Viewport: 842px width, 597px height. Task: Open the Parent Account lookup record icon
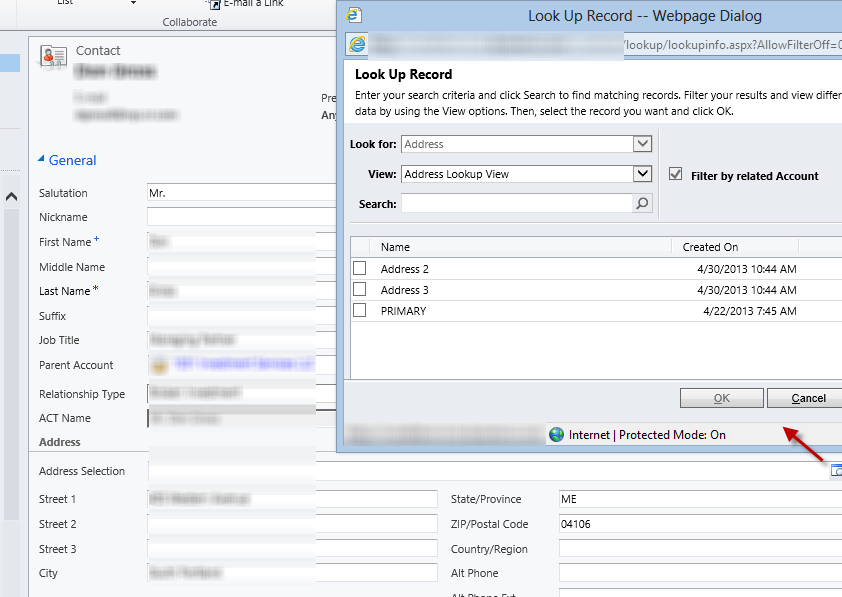tap(159, 365)
